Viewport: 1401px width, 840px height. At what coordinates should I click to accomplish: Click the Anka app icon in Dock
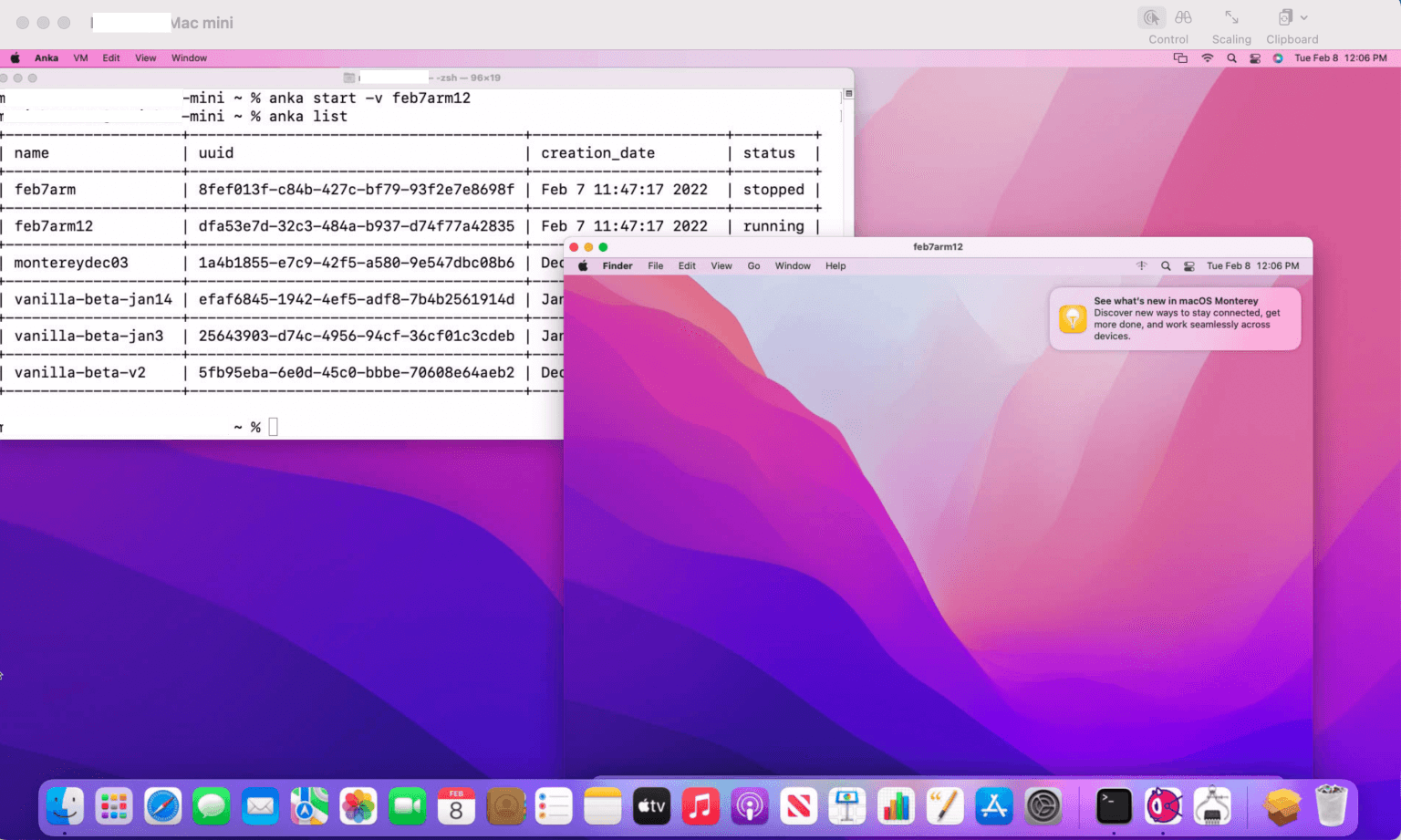pos(1163,806)
